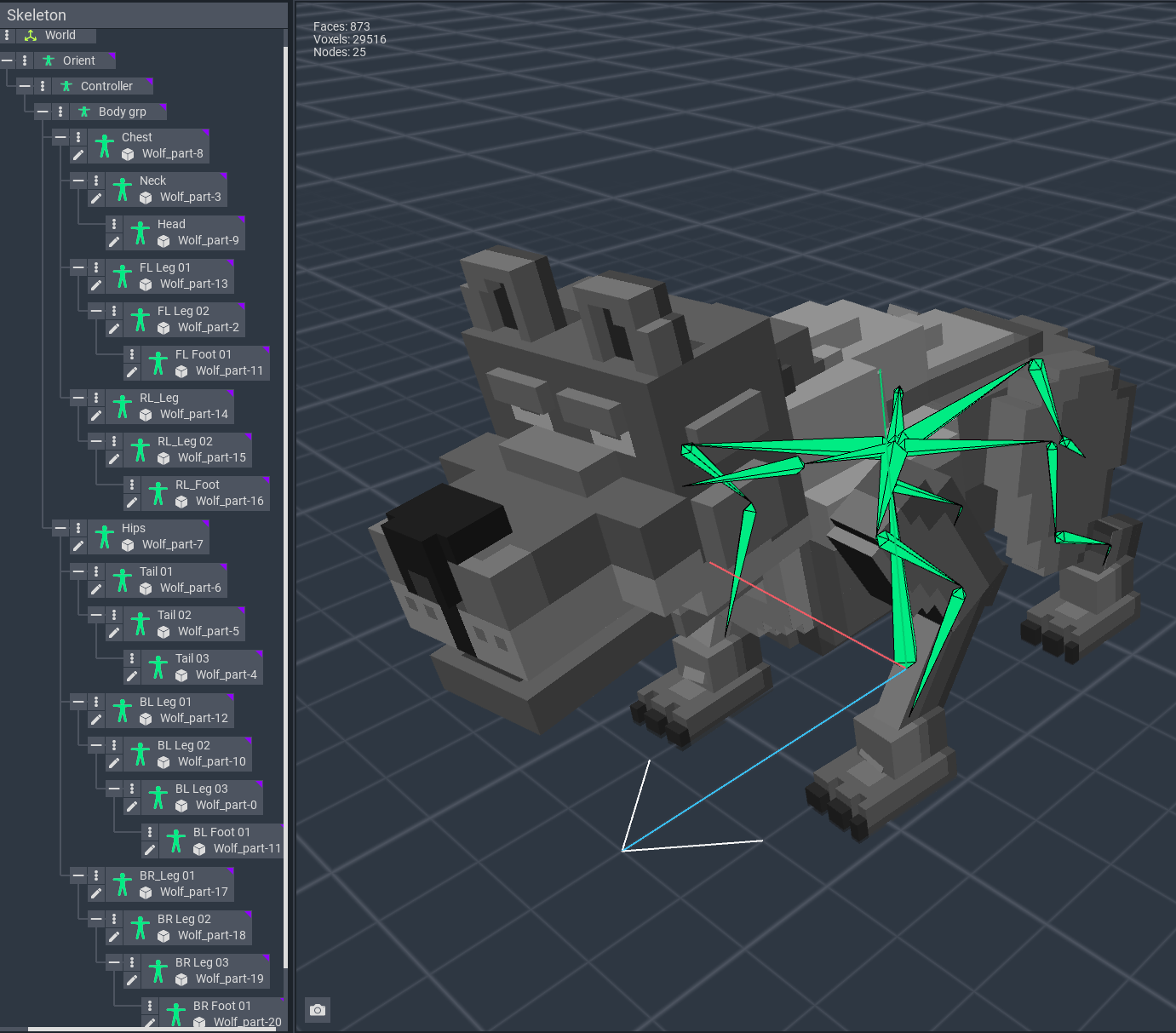Collapse the FL Leg 01 branch
The height and width of the screenshot is (1033, 1176).
(x=78, y=267)
